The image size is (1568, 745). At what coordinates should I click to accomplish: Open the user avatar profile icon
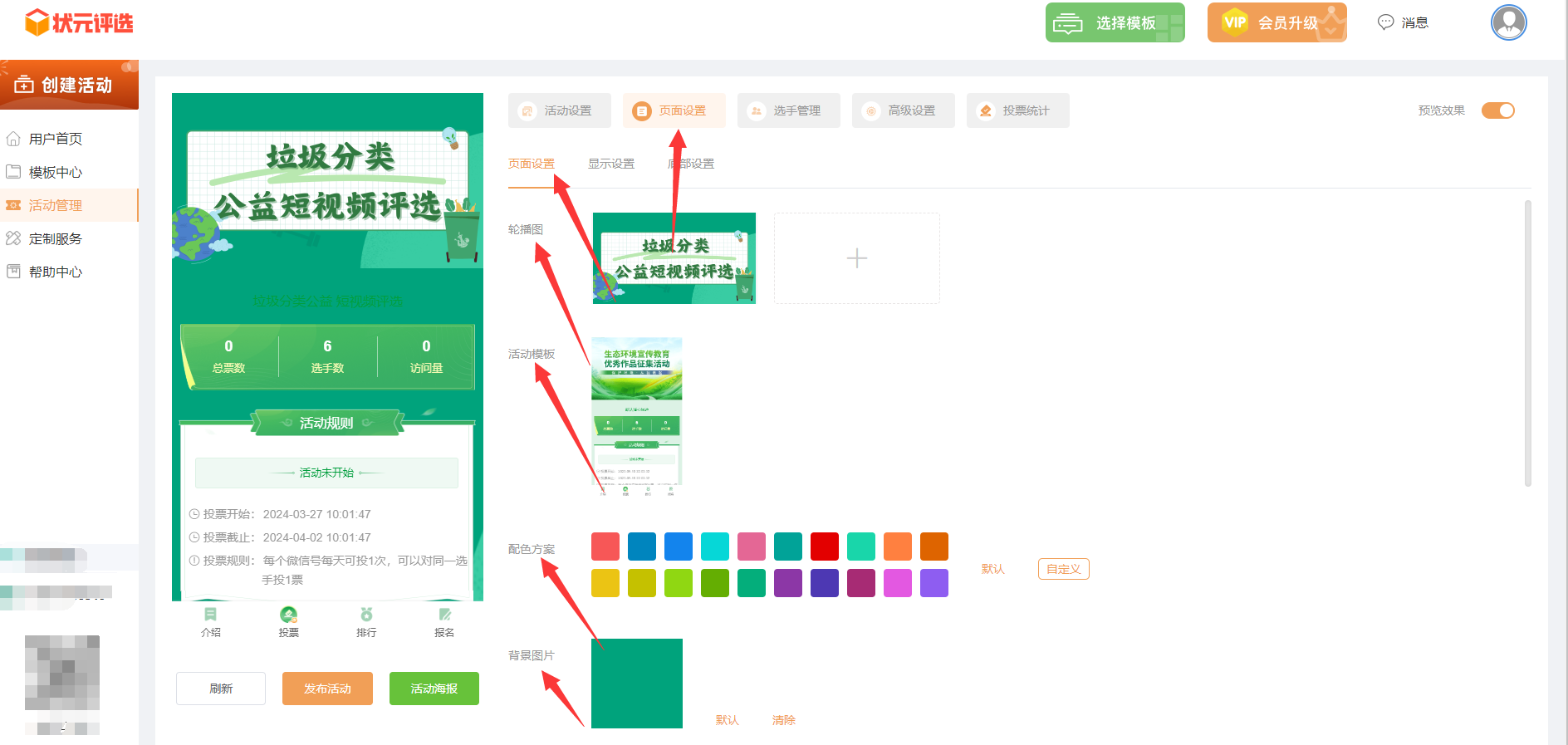[1508, 22]
